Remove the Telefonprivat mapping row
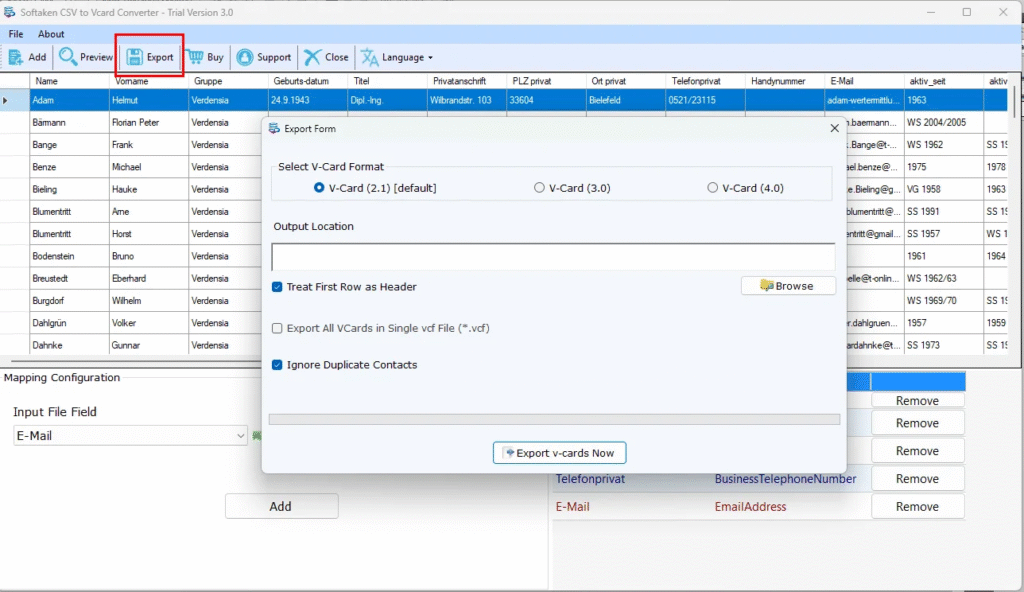The image size is (1024, 592). pos(918,479)
